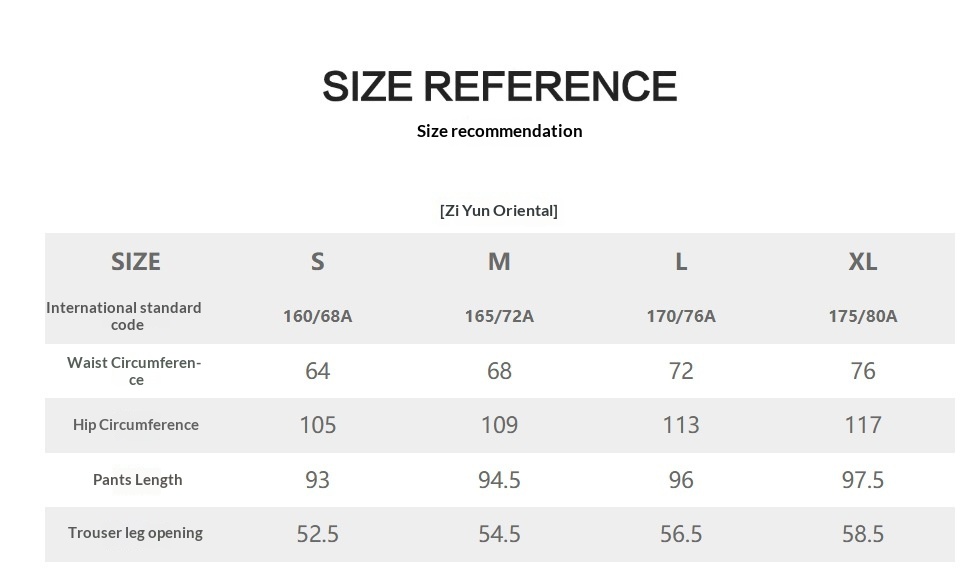Screen dimensions: 977x584
Task: Click the Hip Circumference row label
Action: coord(136,424)
